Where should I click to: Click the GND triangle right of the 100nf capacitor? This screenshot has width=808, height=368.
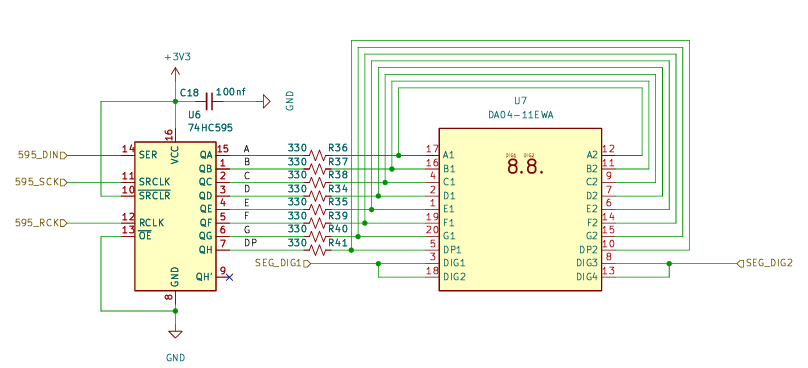266,101
